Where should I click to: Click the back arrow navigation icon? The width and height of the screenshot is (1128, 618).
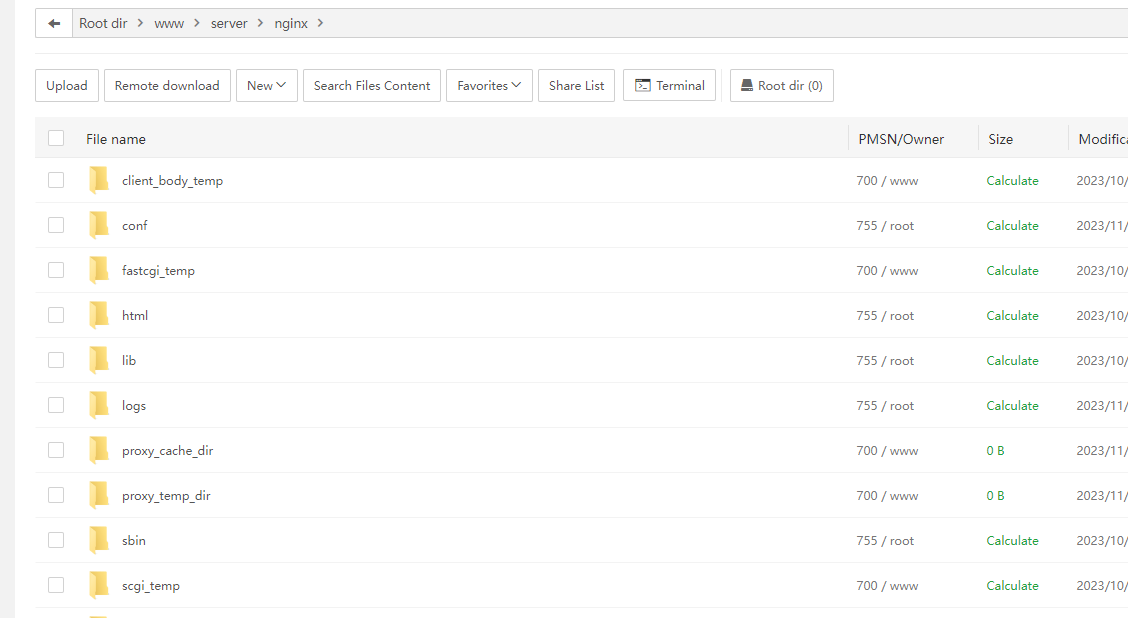click(54, 23)
